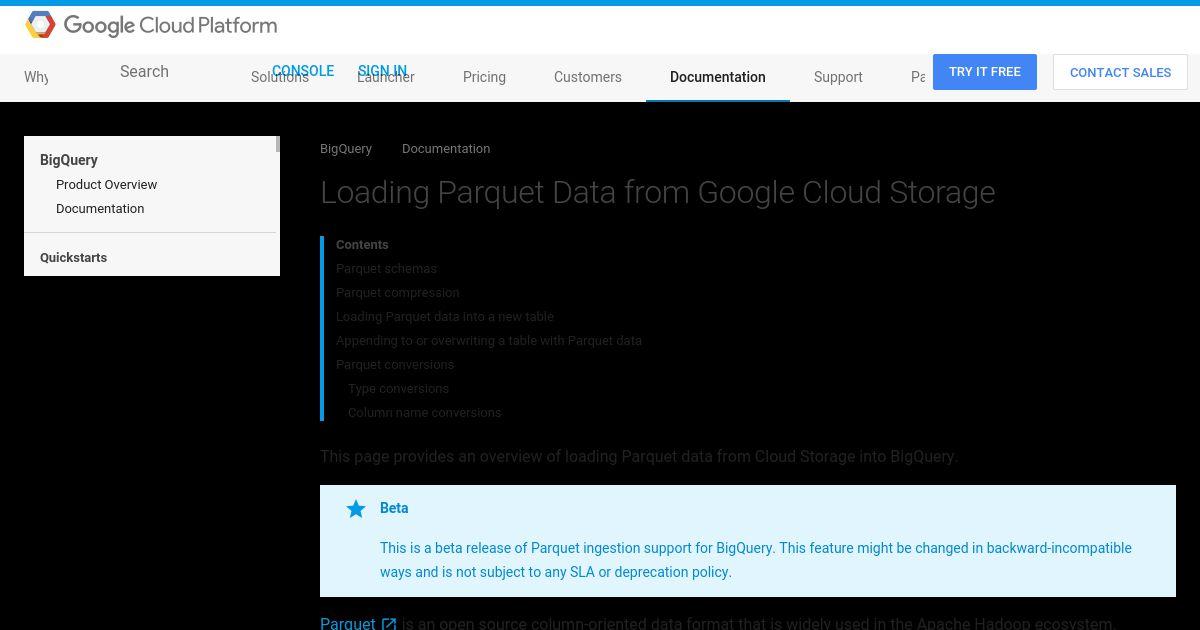The height and width of the screenshot is (630, 1200).
Task: Click the CONTACT SALES button
Action: click(1120, 72)
